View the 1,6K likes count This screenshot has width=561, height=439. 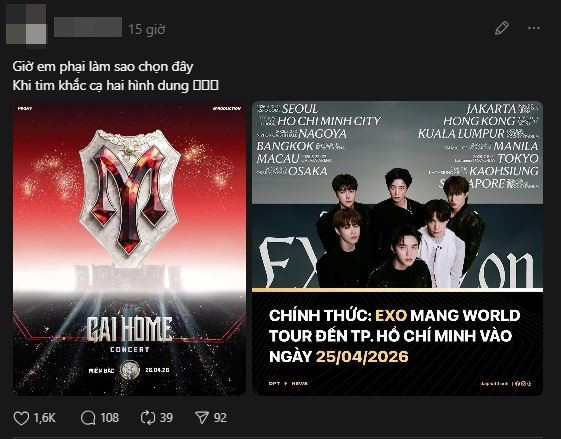pyautogui.click(x=45, y=418)
